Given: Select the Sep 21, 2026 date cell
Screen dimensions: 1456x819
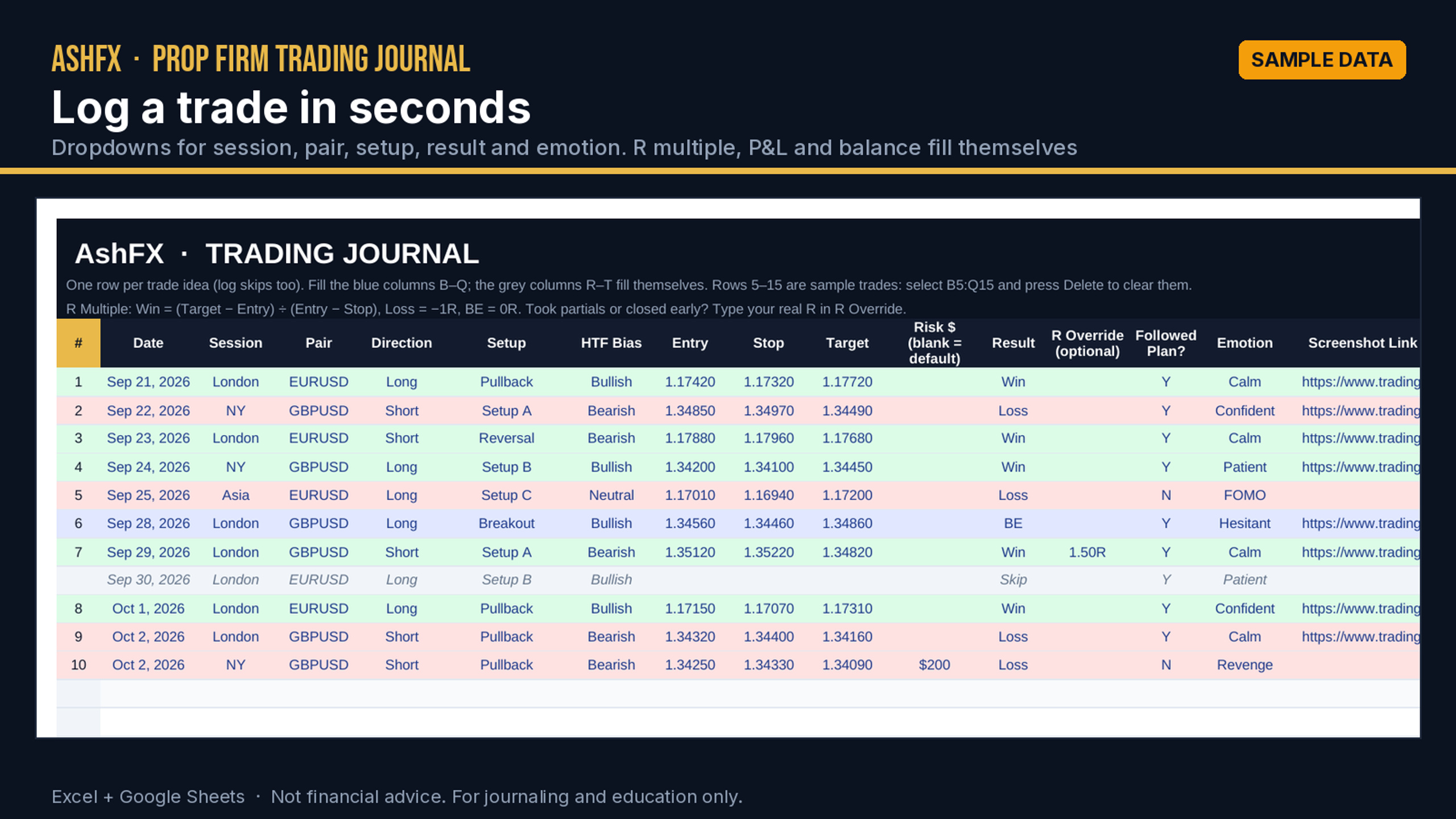Looking at the screenshot, I should 148,382.
